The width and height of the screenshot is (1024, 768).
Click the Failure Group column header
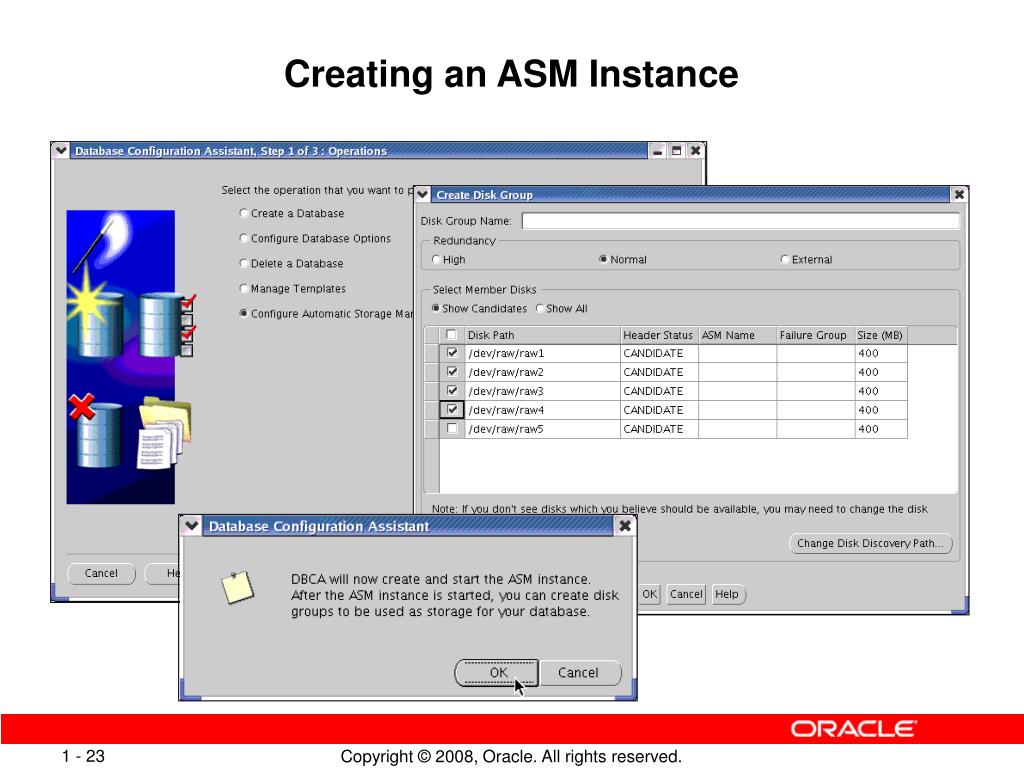pos(815,335)
